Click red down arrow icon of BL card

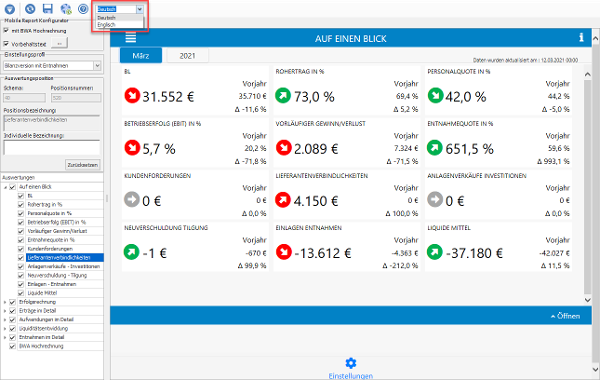pyautogui.click(x=132, y=96)
